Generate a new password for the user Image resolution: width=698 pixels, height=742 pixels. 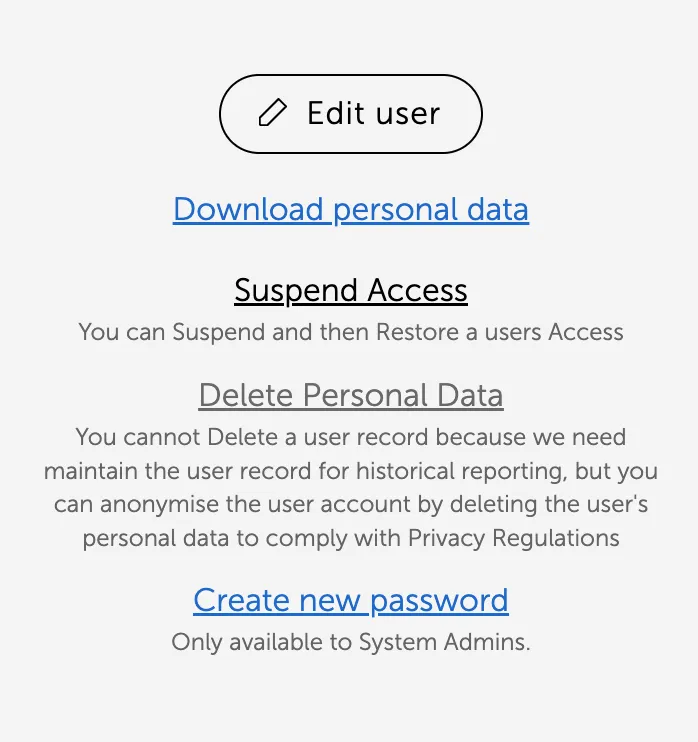click(350, 600)
